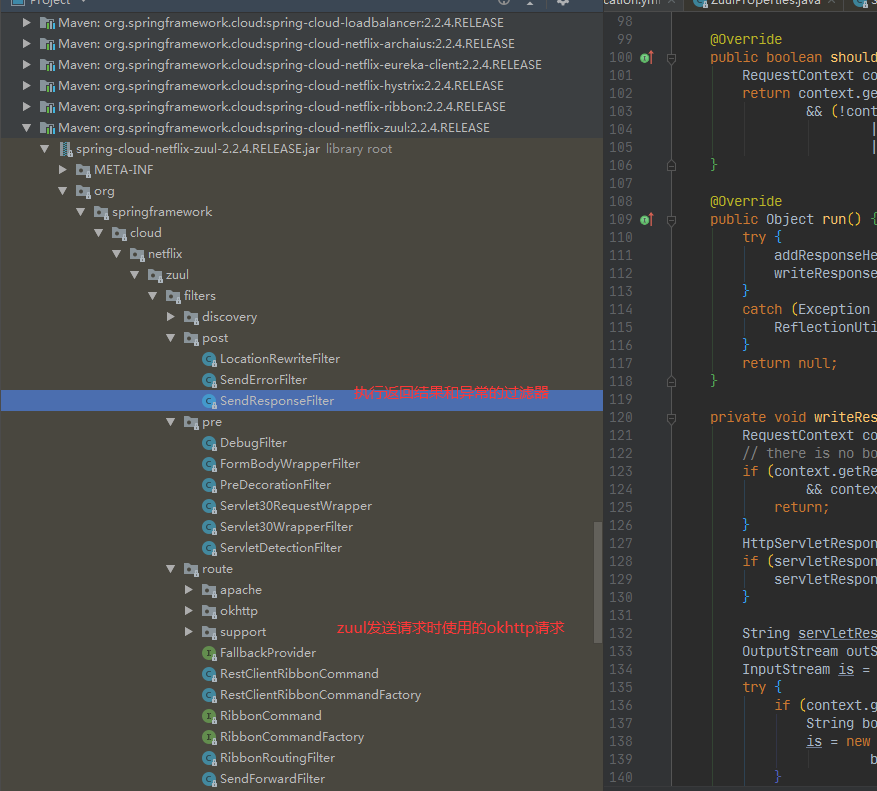Click the apache package folder icon
The height and width of the screenshot is (791, 877).
(x=209, y=590)
